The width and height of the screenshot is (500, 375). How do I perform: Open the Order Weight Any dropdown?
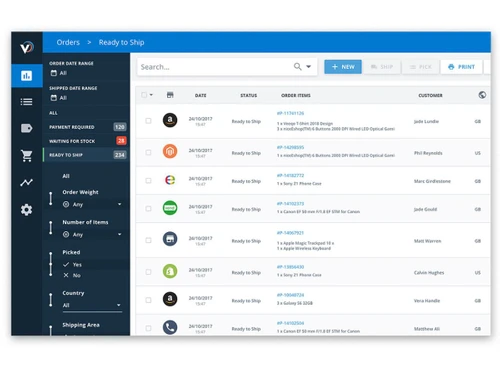(92, 204)
